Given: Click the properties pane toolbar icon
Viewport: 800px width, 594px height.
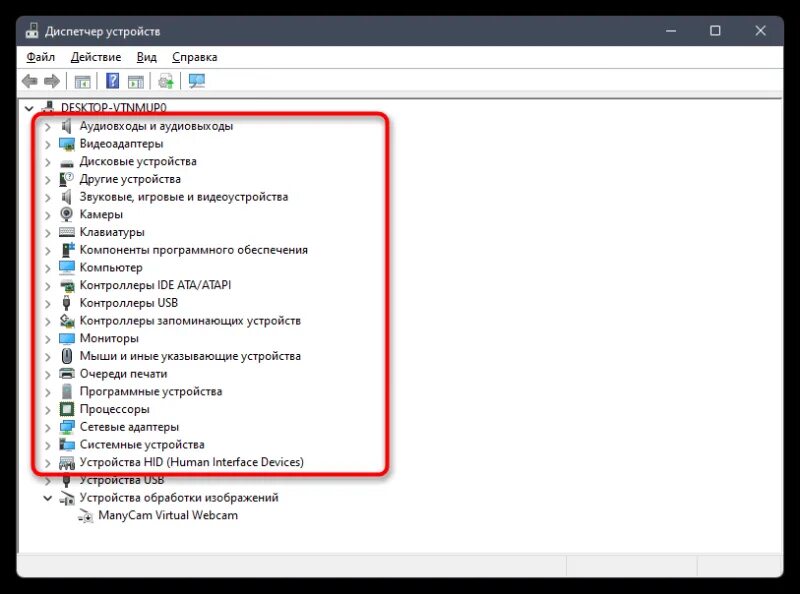Looking at the screenshot, I should pyautogui.click(x=136, y=81).
